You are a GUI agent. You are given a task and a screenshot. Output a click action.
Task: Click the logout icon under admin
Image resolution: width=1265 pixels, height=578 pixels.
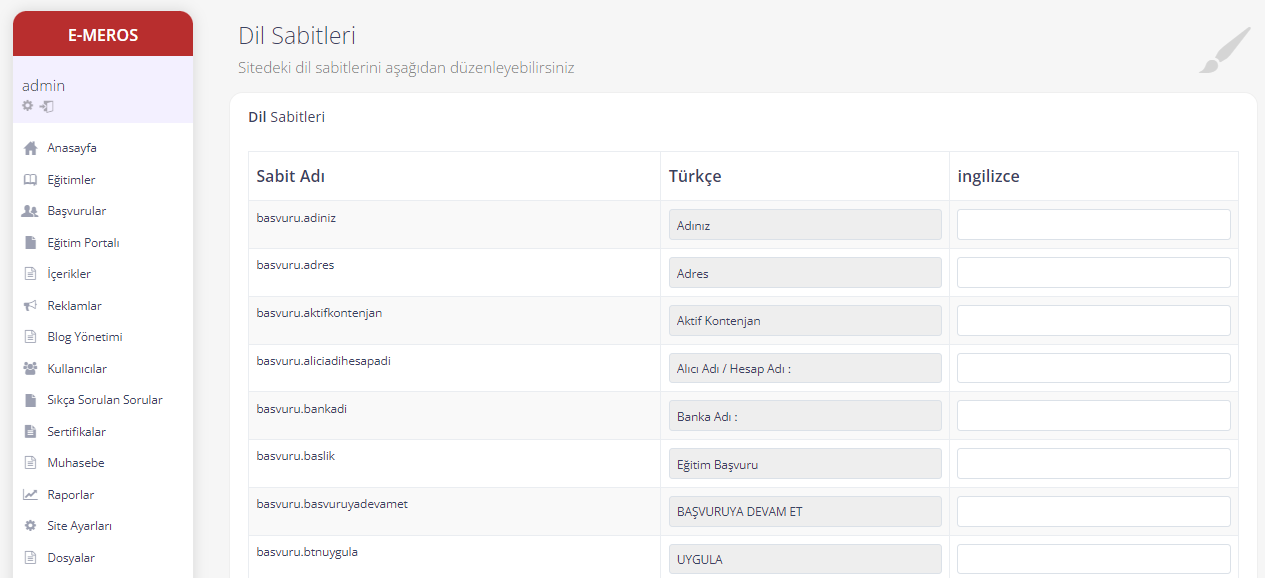(46, 106)
